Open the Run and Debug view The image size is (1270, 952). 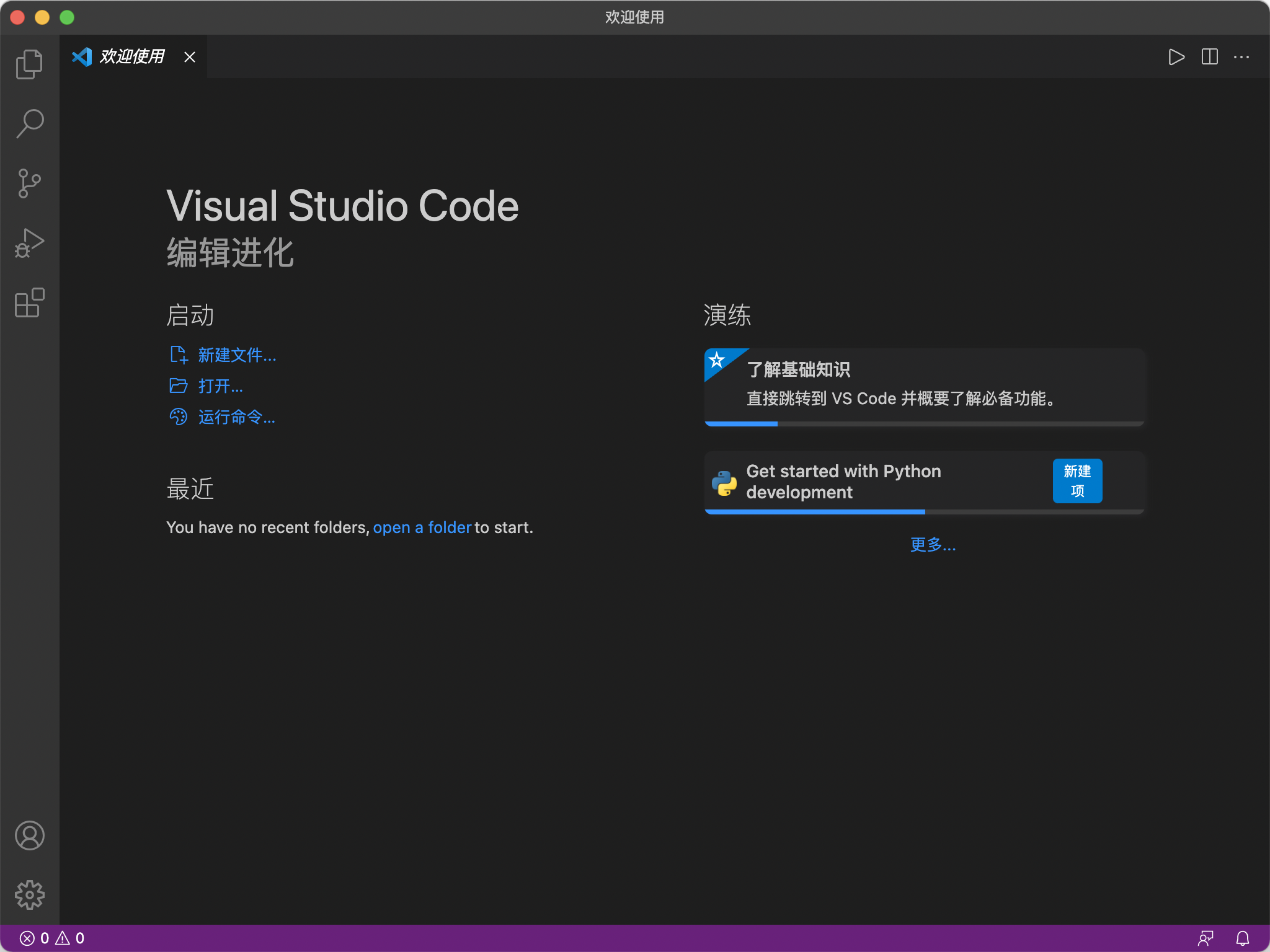29,243
